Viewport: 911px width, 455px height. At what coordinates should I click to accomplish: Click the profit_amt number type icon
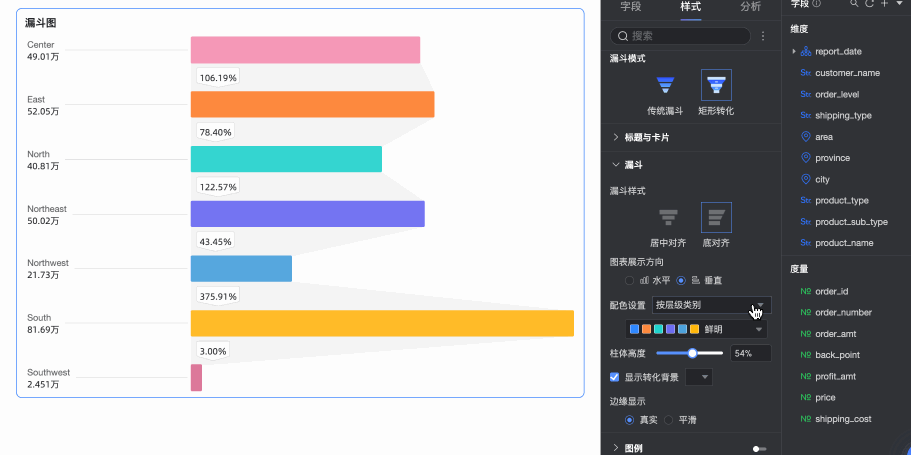[806, 377]
